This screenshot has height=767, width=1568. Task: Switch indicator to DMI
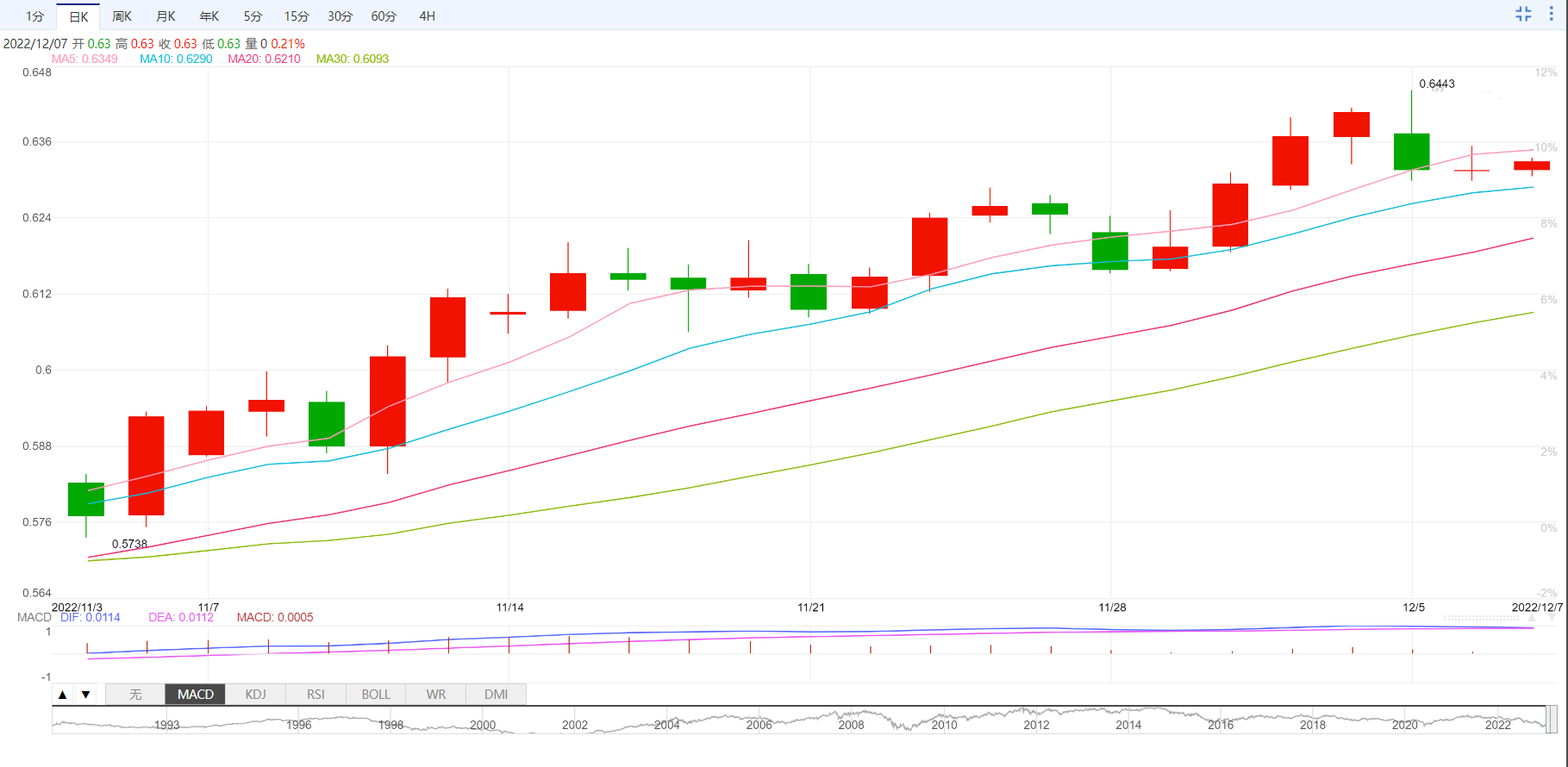click(497, 695)
